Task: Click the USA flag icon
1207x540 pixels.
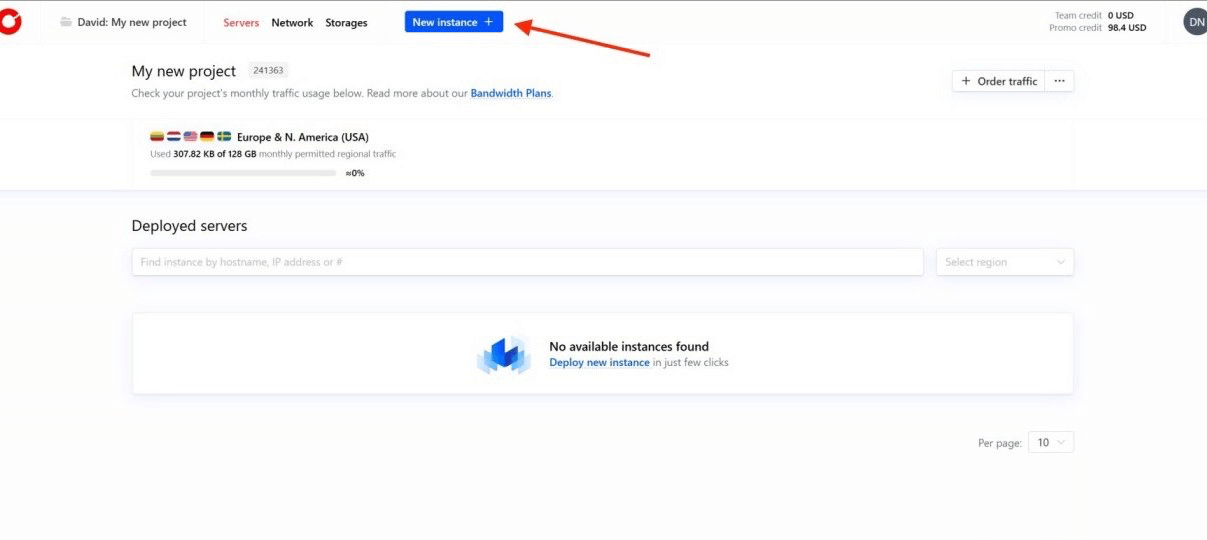Action: [190, 137]
